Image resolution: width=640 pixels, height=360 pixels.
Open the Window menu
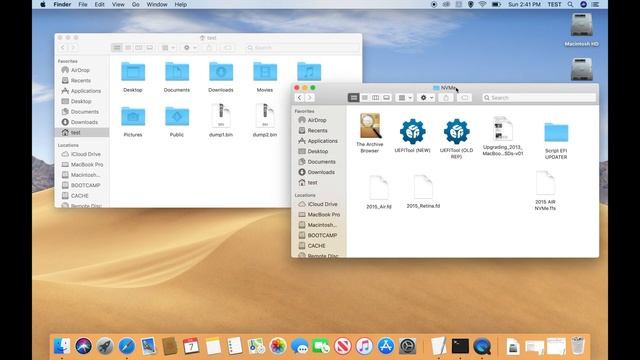click(x=157, y=4)
